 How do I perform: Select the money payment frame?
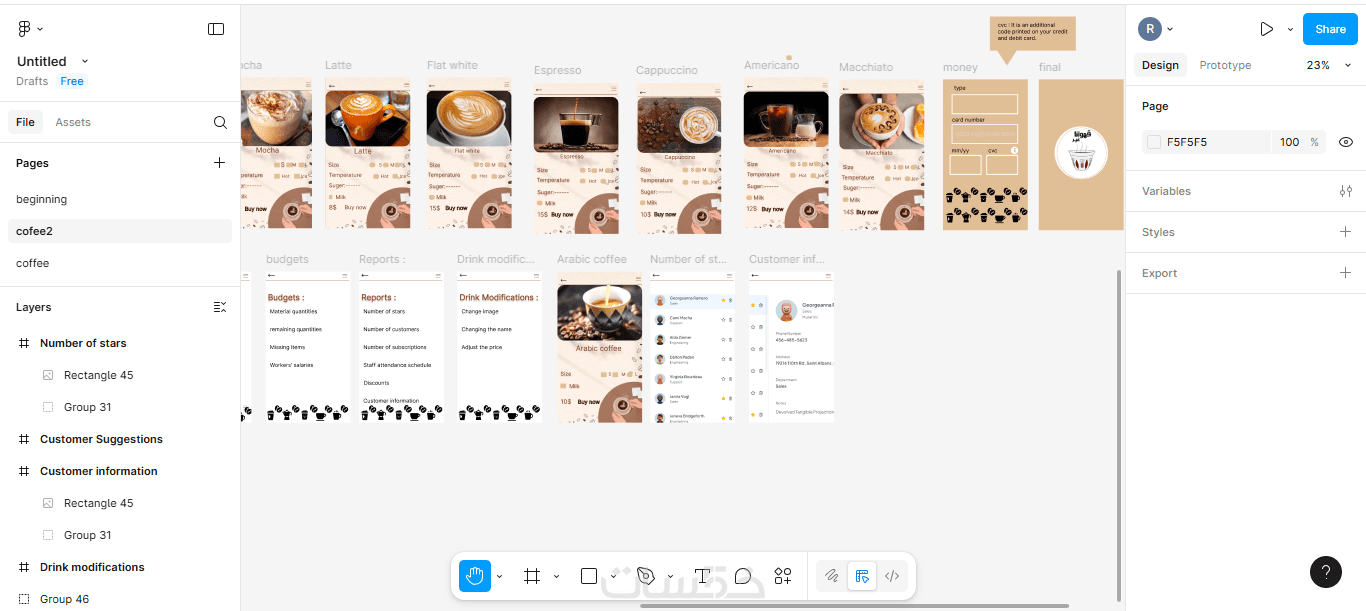985,155
